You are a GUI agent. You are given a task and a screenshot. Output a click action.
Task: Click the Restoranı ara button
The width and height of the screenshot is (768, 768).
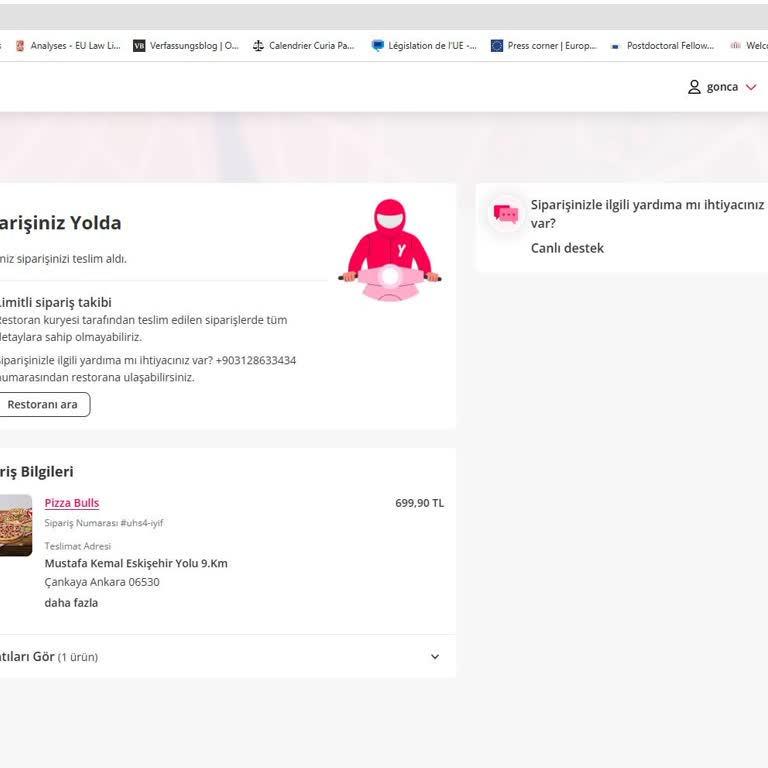43,405
